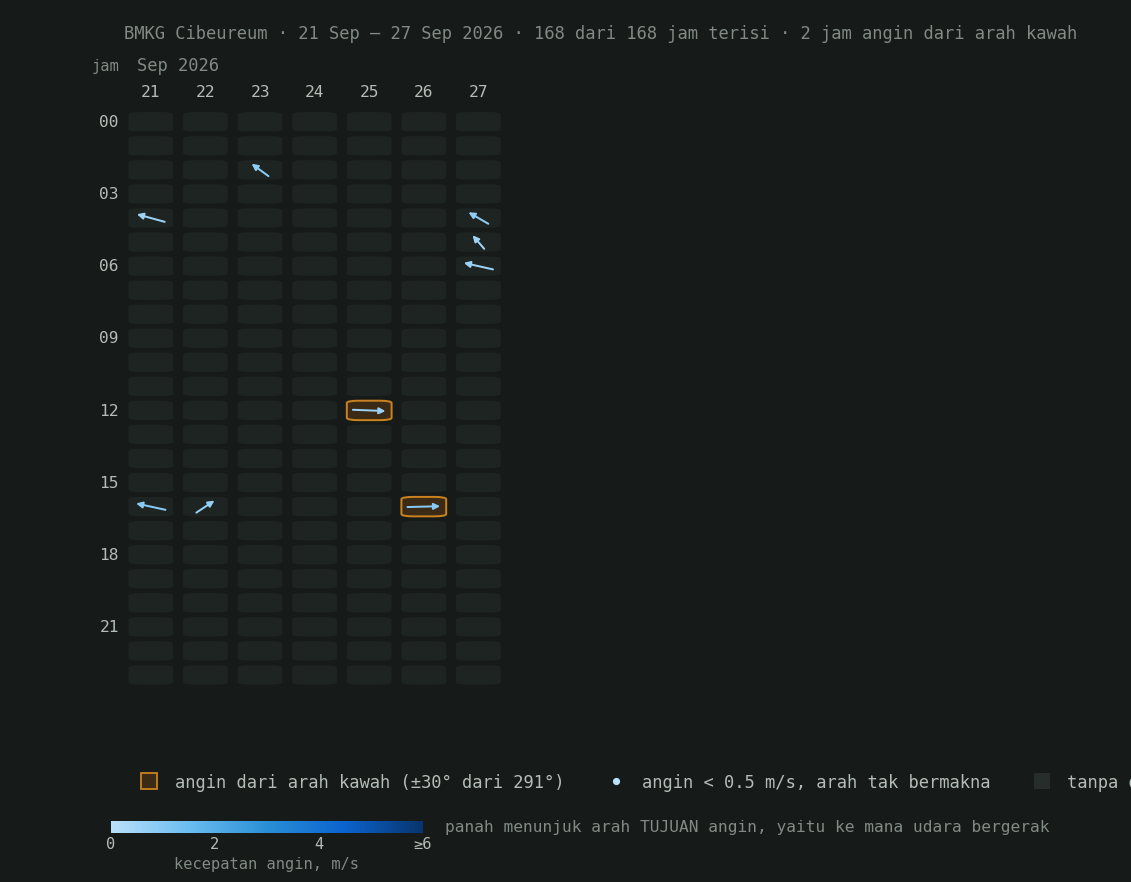
Task: Click the wind arrow on 23 Sep at 02:00
Action: pyautogui.click(x=260, y=170)
